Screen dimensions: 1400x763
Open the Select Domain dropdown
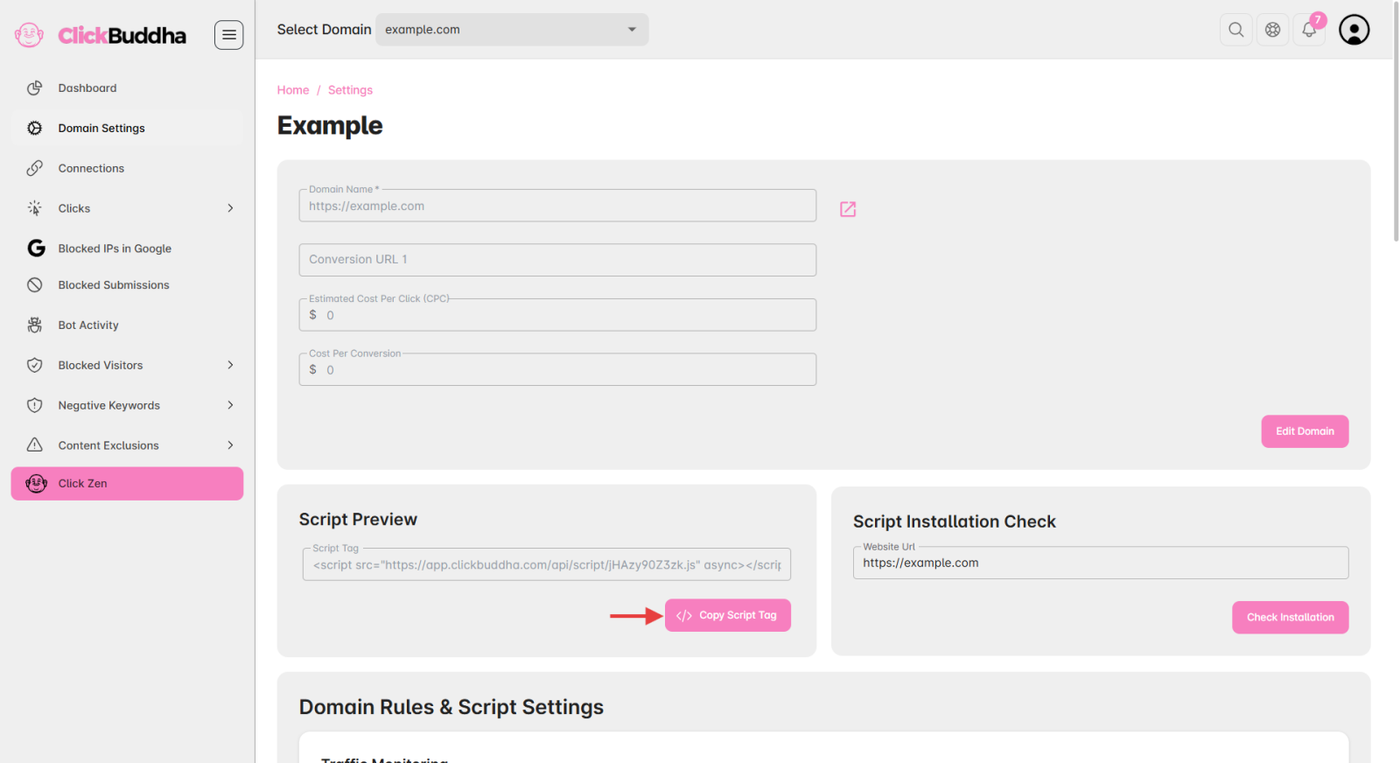coord(511,30)
